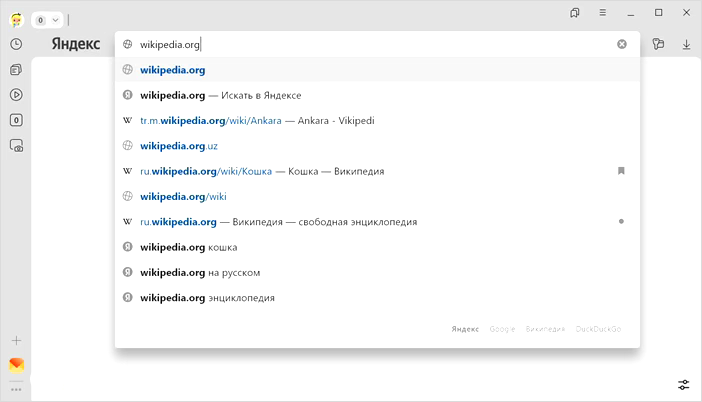This screenshot has height=402, width=702.
Task: Open the extensions icon beside the address bar
Action: [x=658, y=44]
